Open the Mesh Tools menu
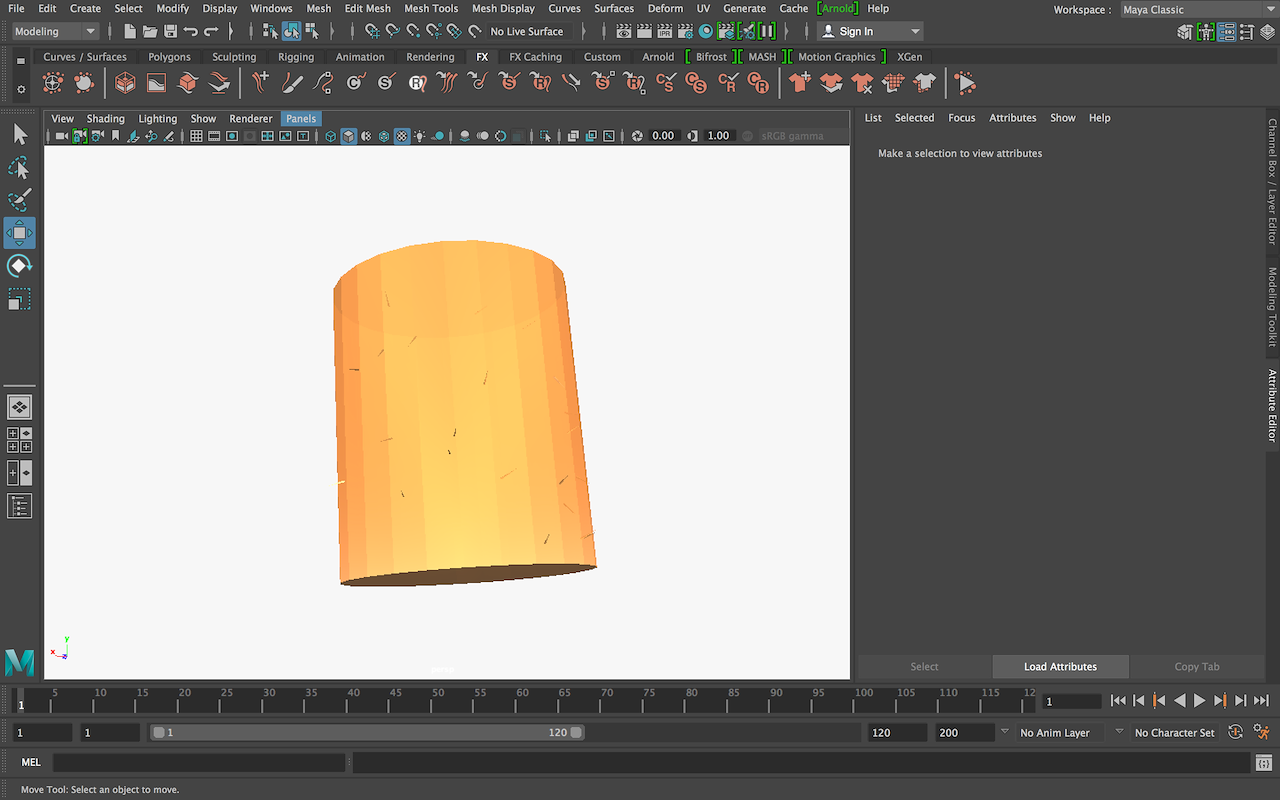The image size is (1280, 800). 431,8
